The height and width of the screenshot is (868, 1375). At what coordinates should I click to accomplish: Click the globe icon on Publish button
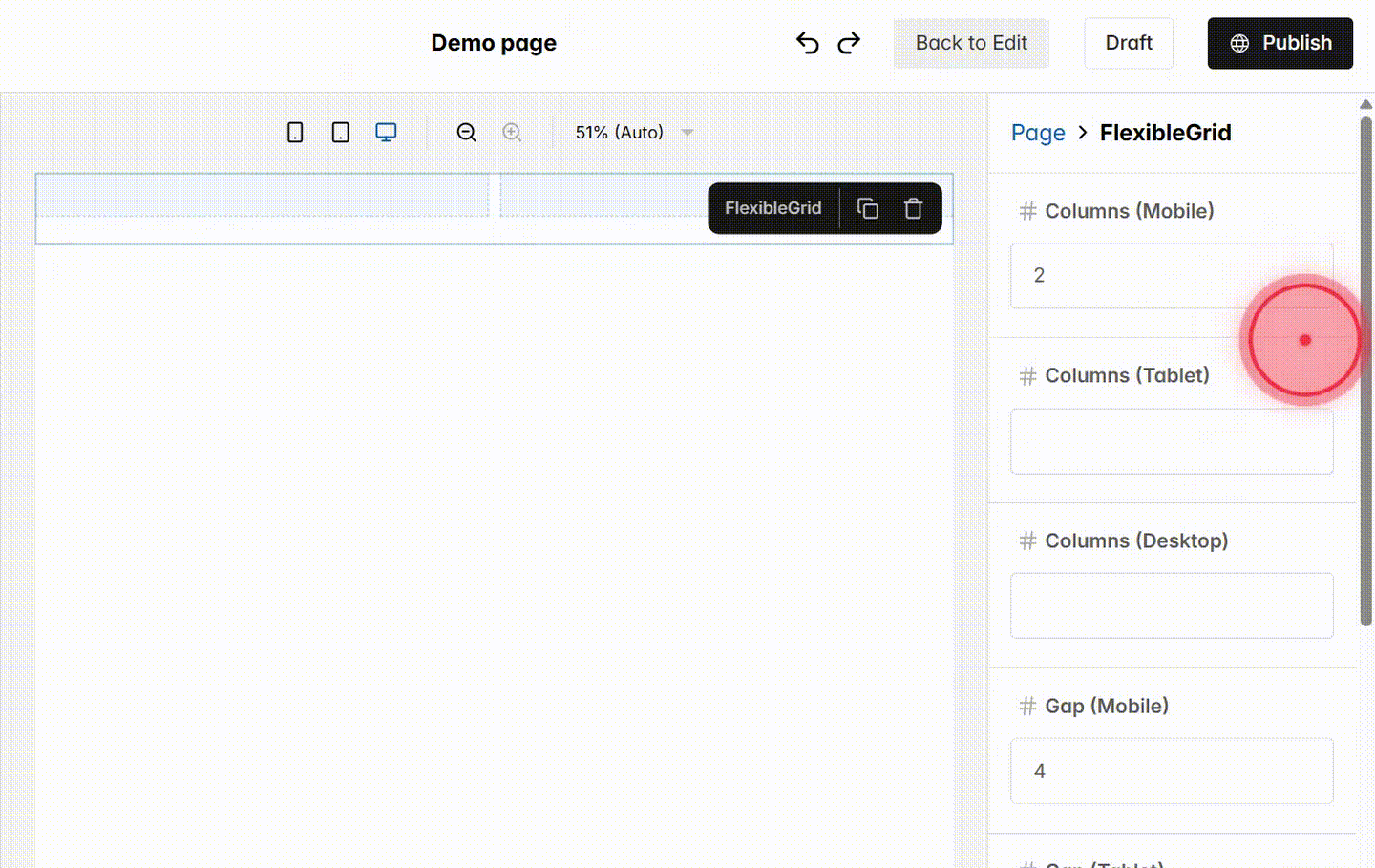pyautogui.click(x=1239, y=42)
